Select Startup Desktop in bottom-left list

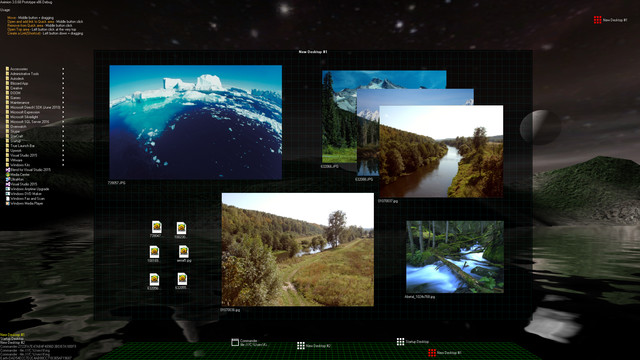(12, 339)
